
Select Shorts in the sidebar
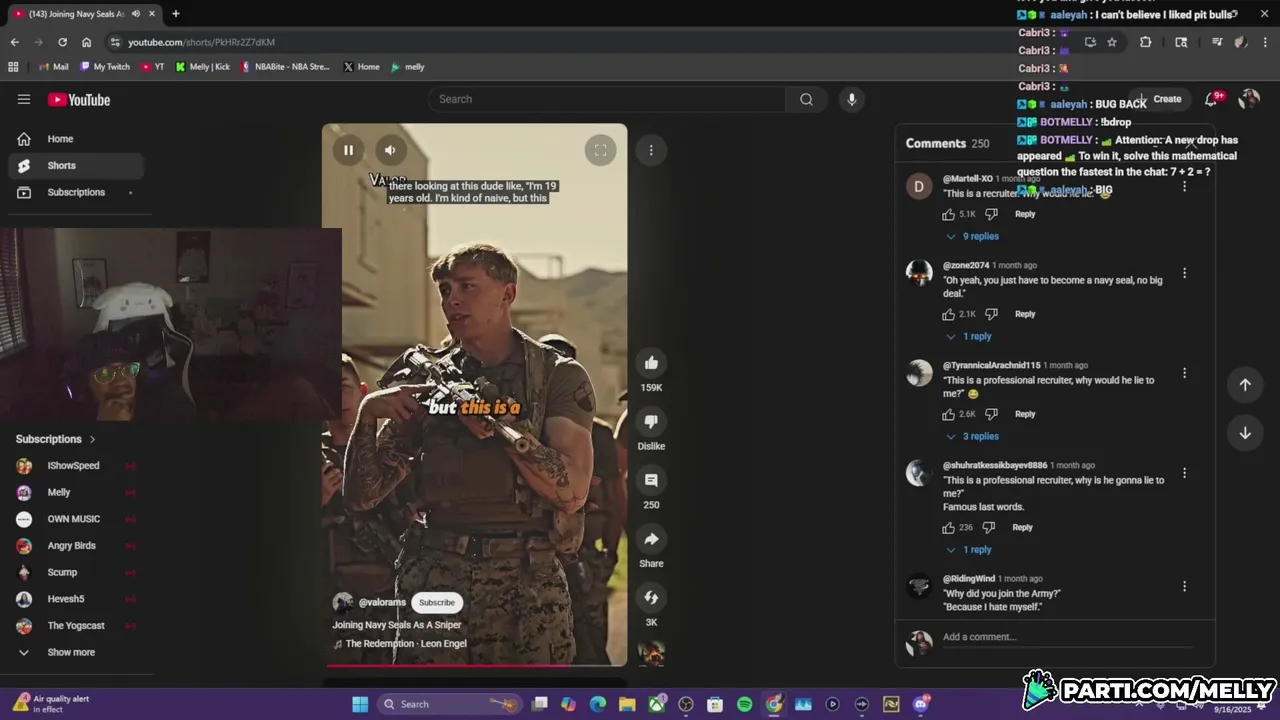[x=76, y=166]
